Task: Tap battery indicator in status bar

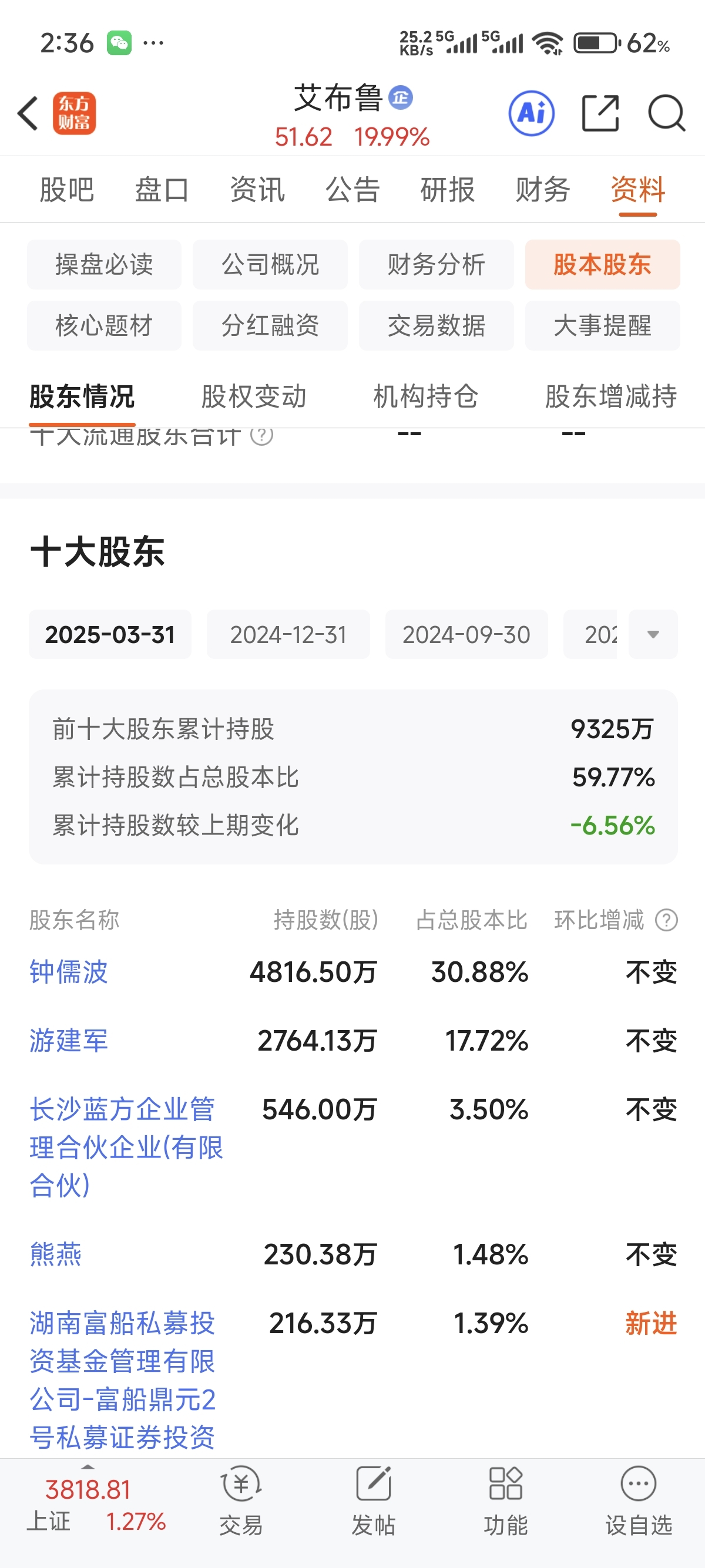Action: click(x=597, y=43)
